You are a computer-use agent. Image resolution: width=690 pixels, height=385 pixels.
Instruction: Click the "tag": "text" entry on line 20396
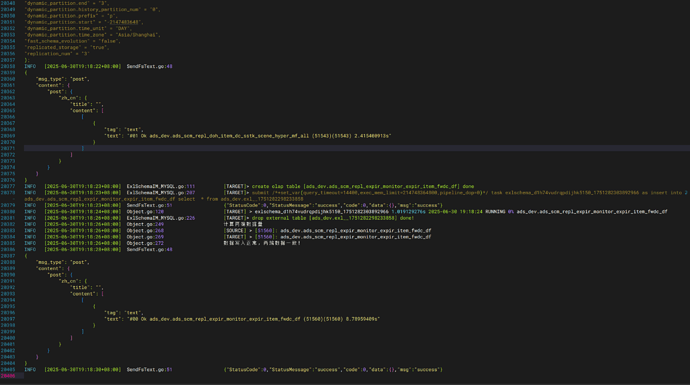(x=124, y=313)
